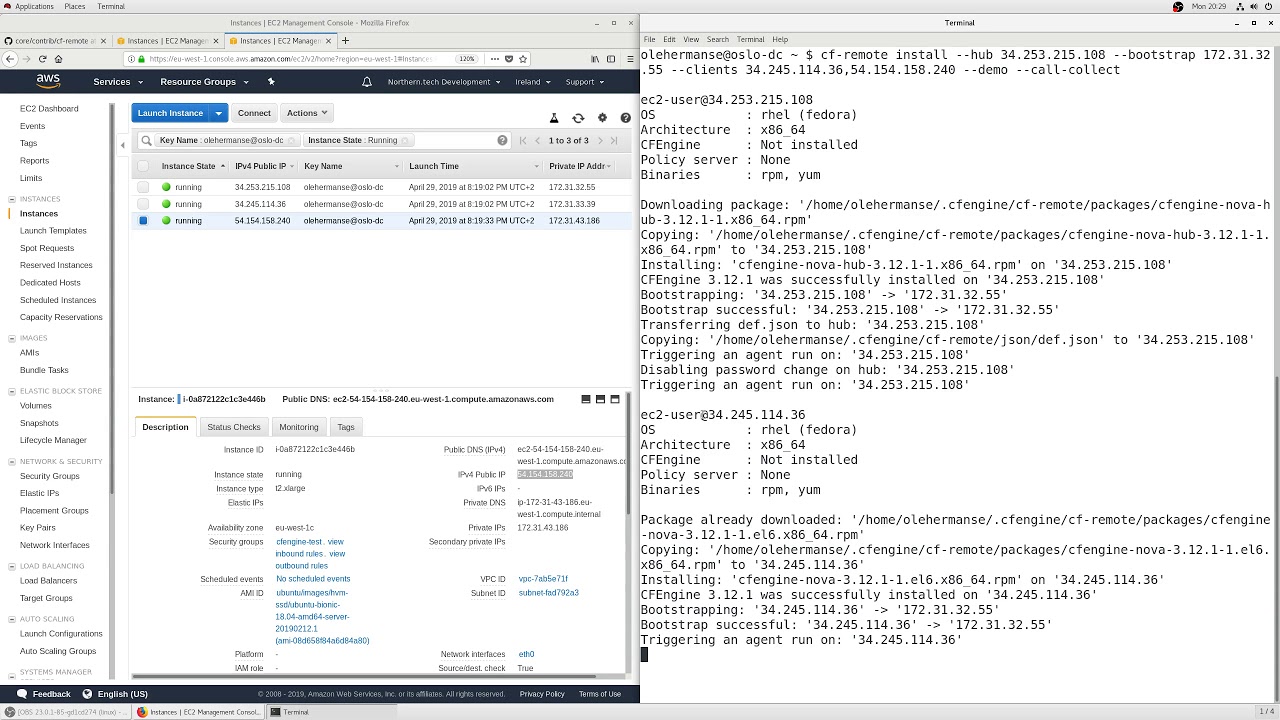
Task: Click the Key Pairs sidebar item
Action: [x=38, y=528]
